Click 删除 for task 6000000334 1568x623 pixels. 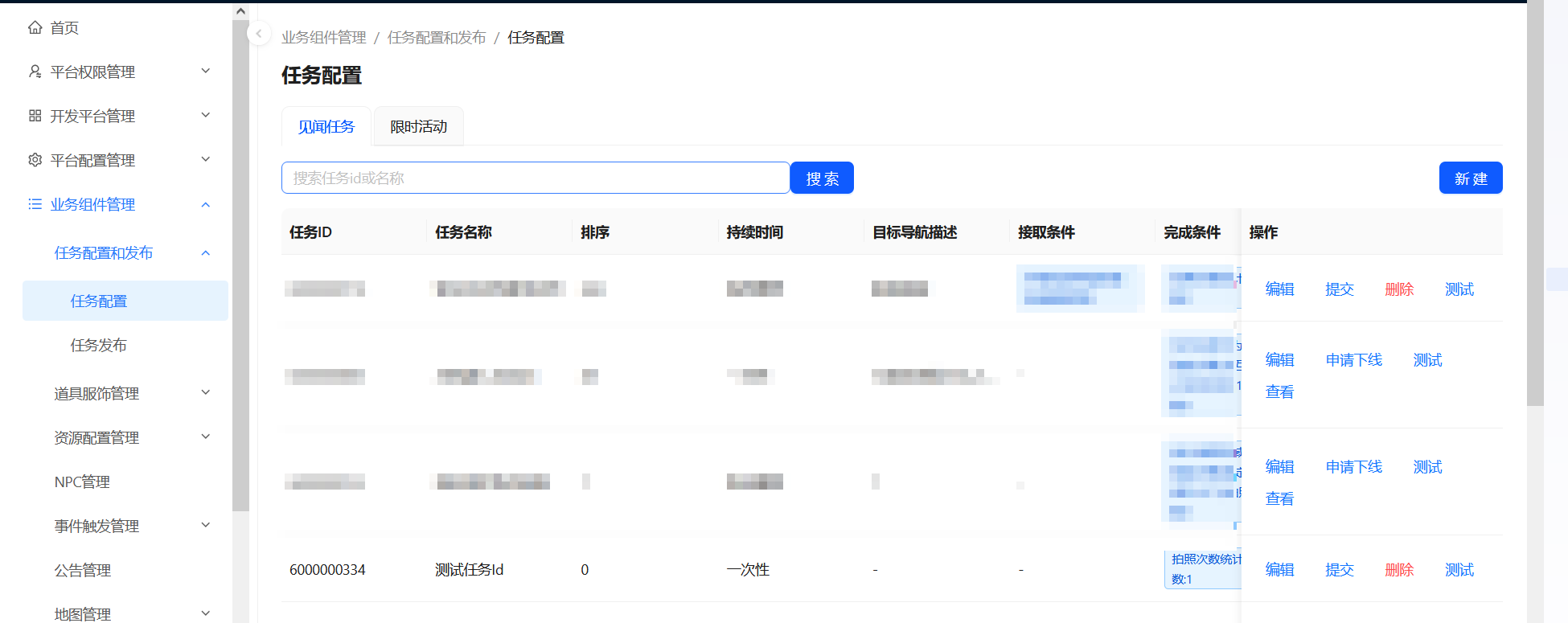[1398, 570]
